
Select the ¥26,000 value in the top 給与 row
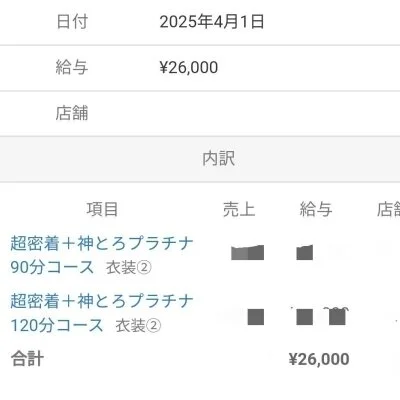(x=189, y=67)
